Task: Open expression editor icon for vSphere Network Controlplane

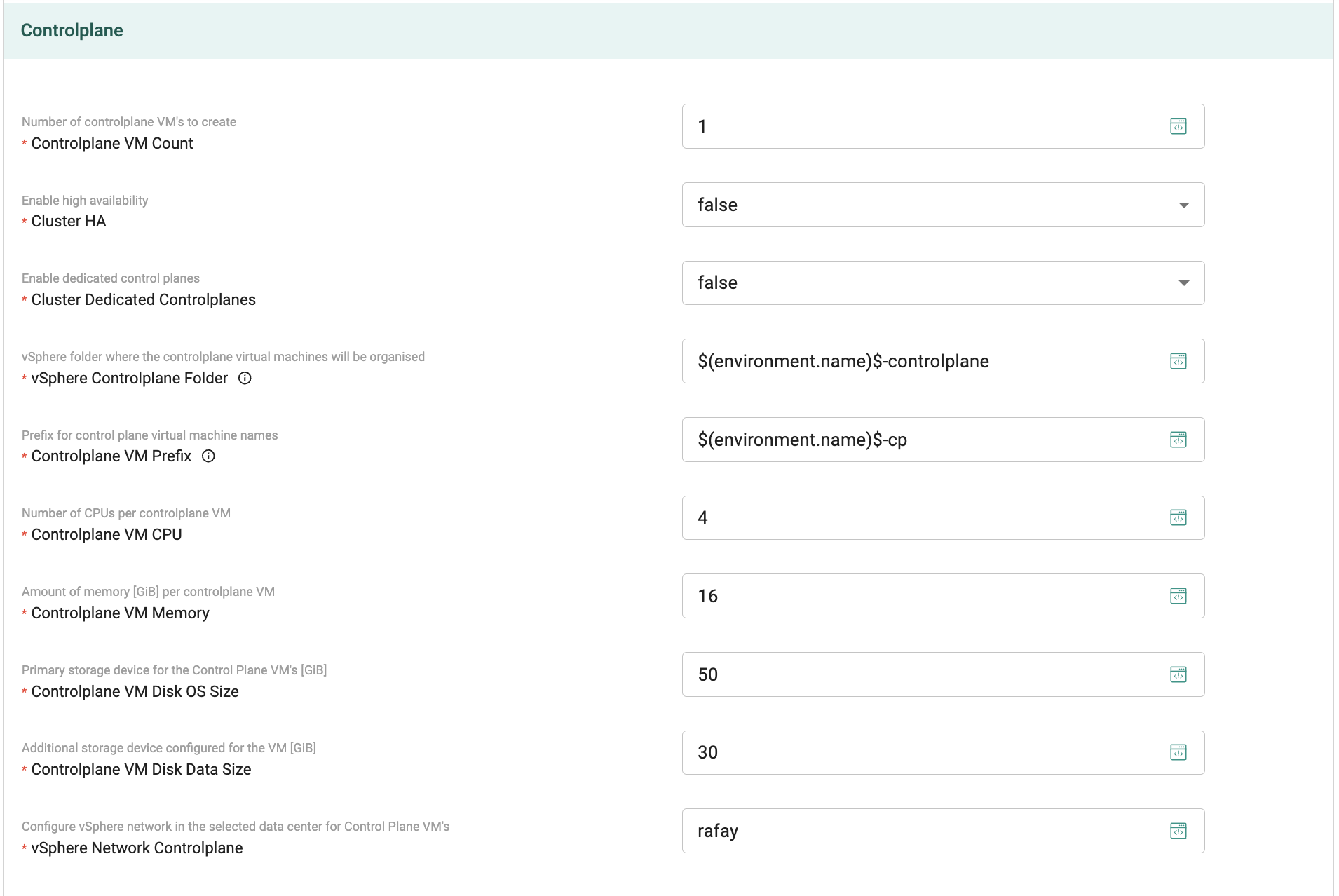Action: click(x=1178, y=831)
